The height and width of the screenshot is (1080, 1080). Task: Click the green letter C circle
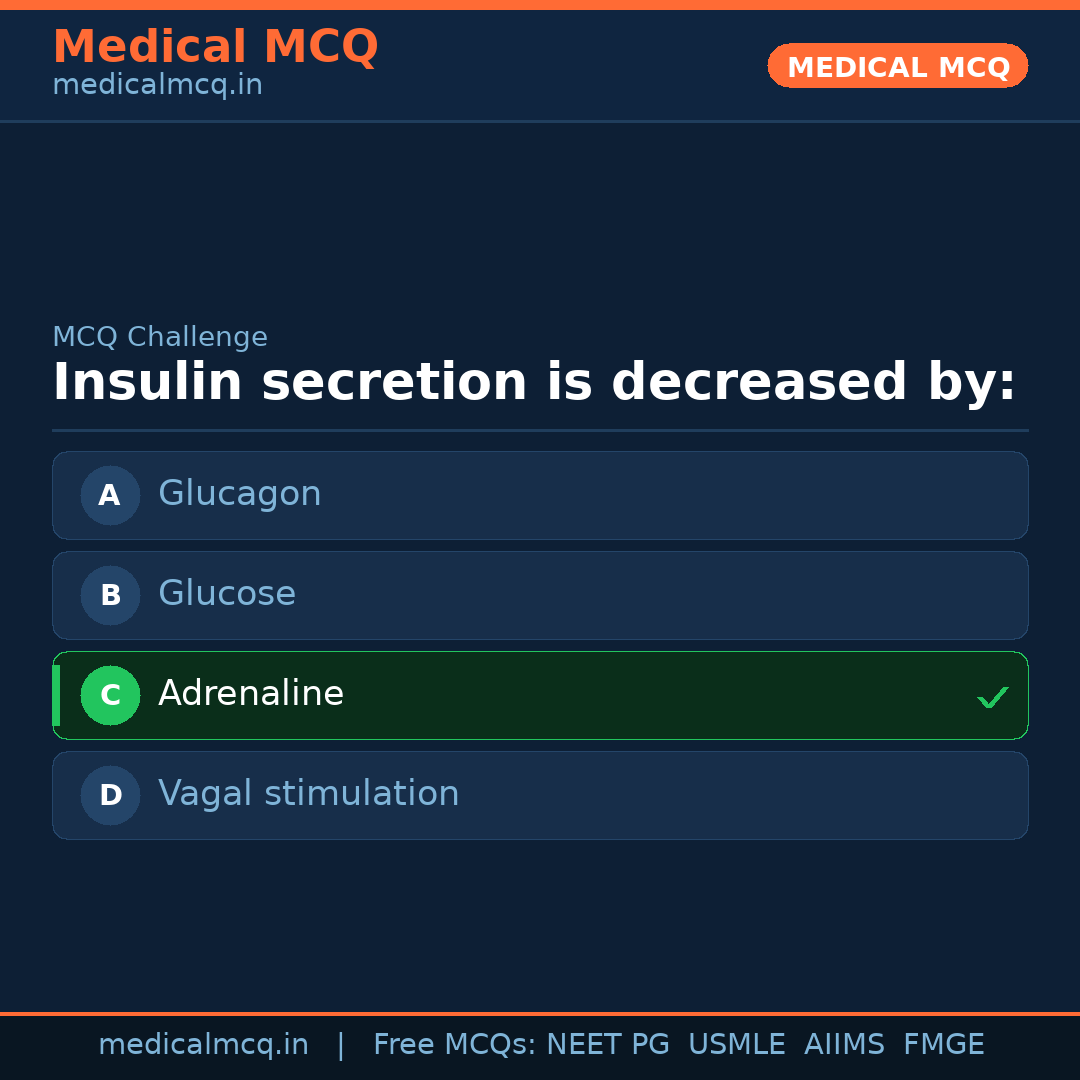110,695
